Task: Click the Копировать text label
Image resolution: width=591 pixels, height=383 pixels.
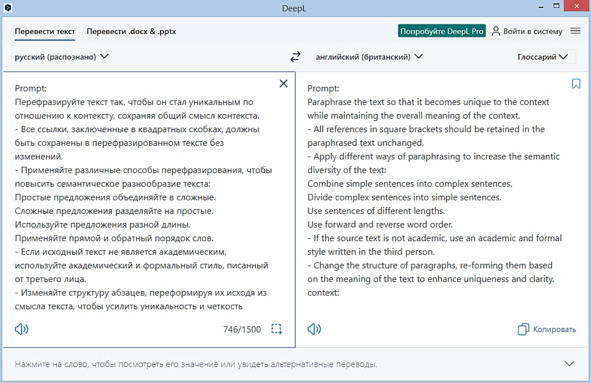Action: pyautogui.click(x=554, y=329)
